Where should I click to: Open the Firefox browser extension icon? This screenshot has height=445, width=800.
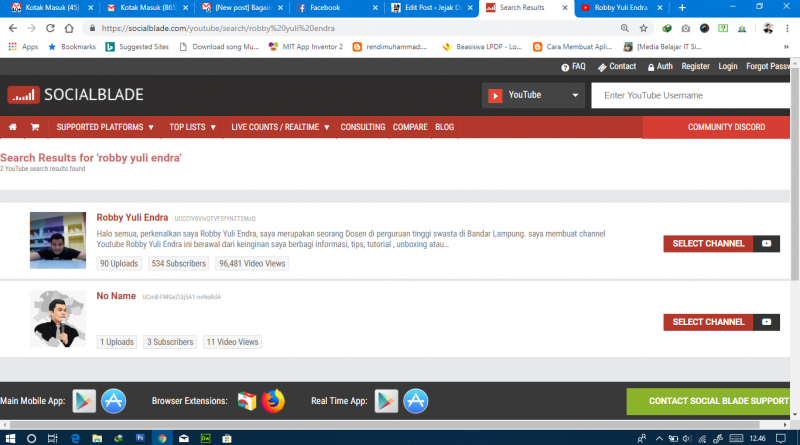[x=273, y=401]
